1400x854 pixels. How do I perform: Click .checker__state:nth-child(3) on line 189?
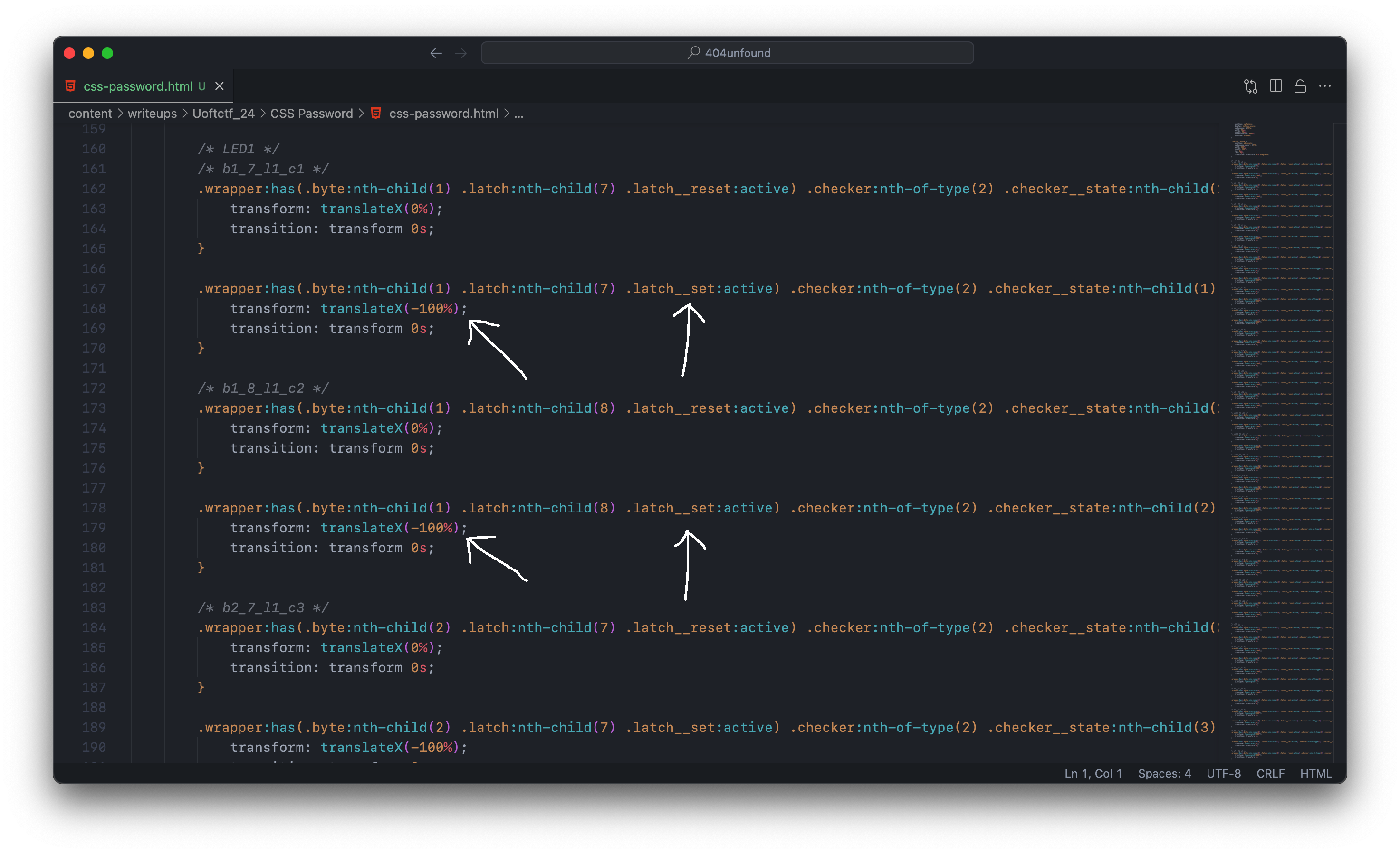1102,727
